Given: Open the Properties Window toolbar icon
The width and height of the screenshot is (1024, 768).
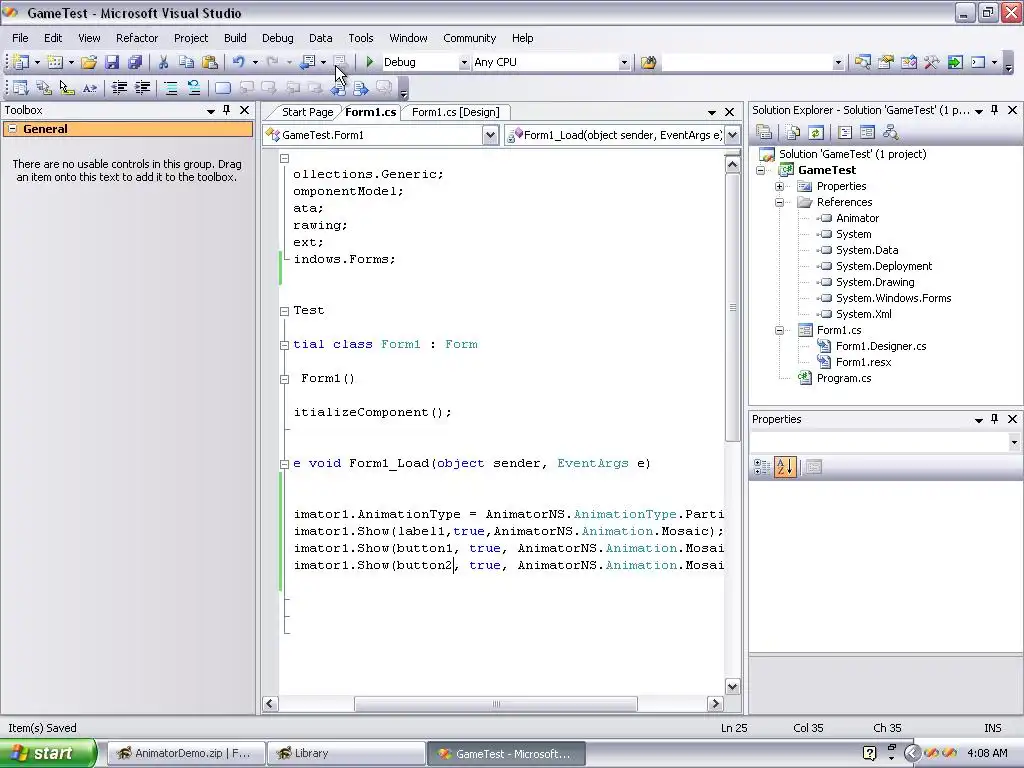Looking at the screenshot, I should [886, 62].
